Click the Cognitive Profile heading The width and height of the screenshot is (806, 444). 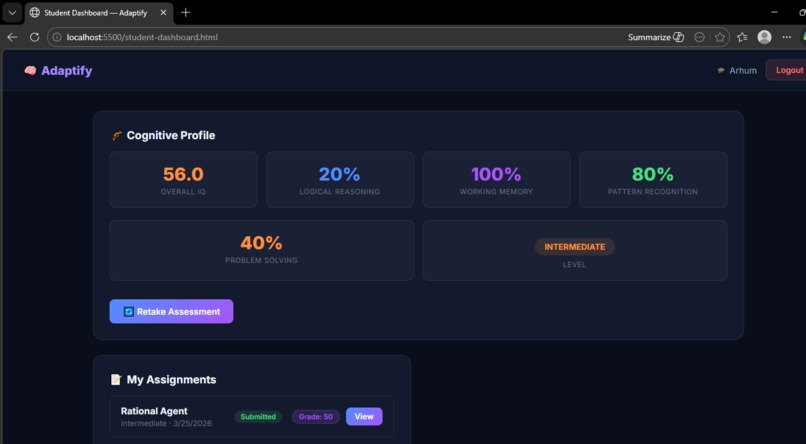click(x=171, y=136)
